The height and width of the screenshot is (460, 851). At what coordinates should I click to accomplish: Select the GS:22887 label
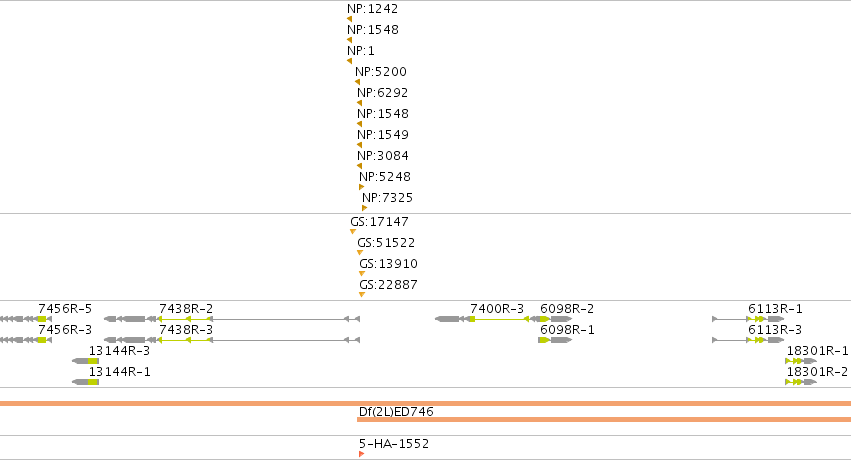(x=389, y=285)
